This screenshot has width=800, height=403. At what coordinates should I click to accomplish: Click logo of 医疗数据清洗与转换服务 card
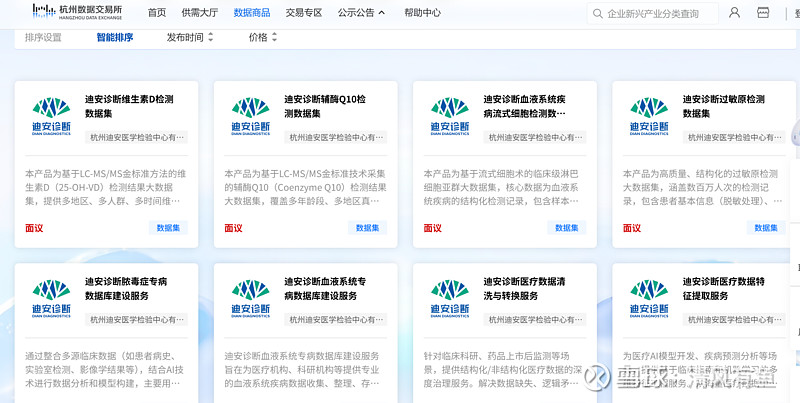tap(450, 298)
